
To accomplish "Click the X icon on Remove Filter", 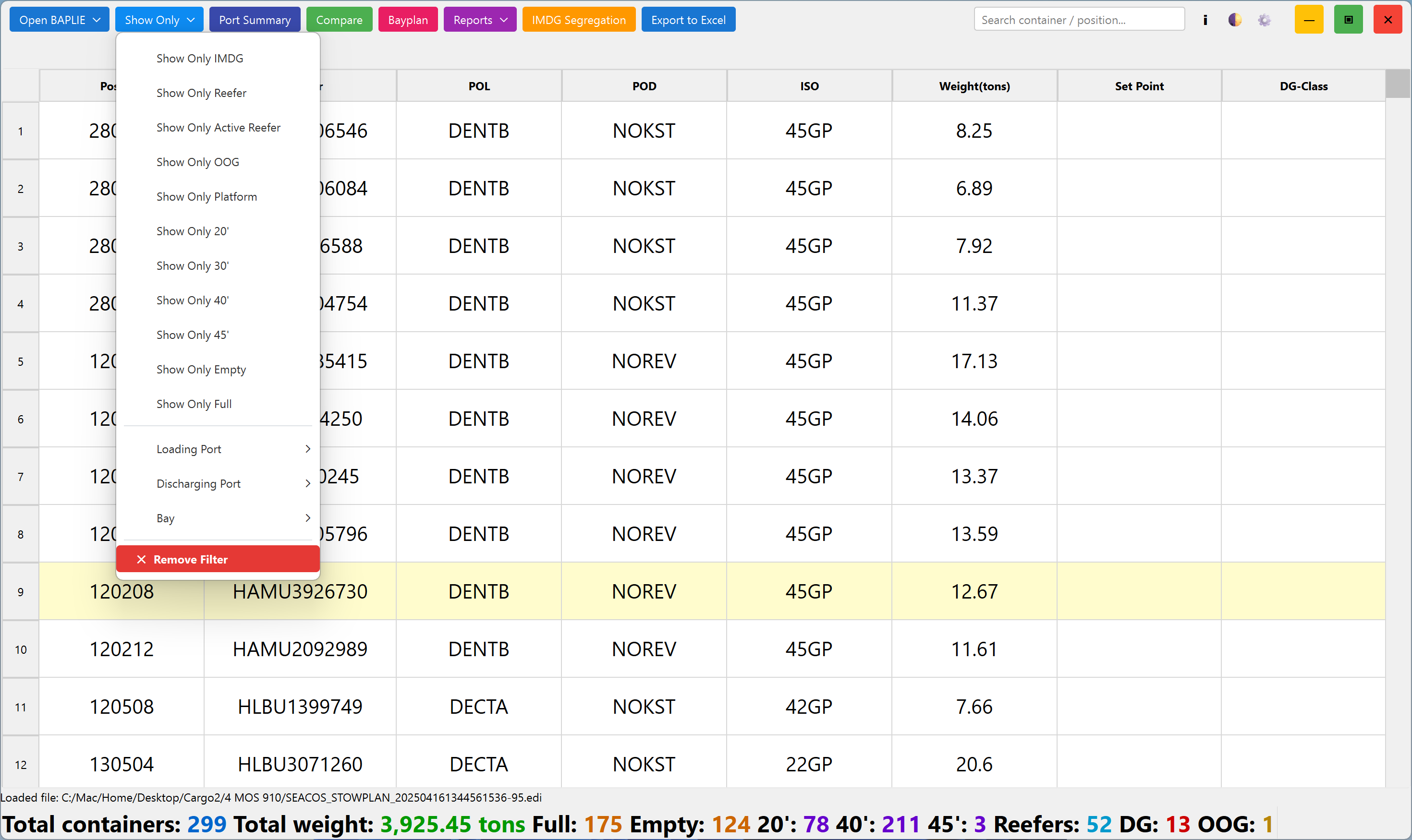I will (142, 559).
